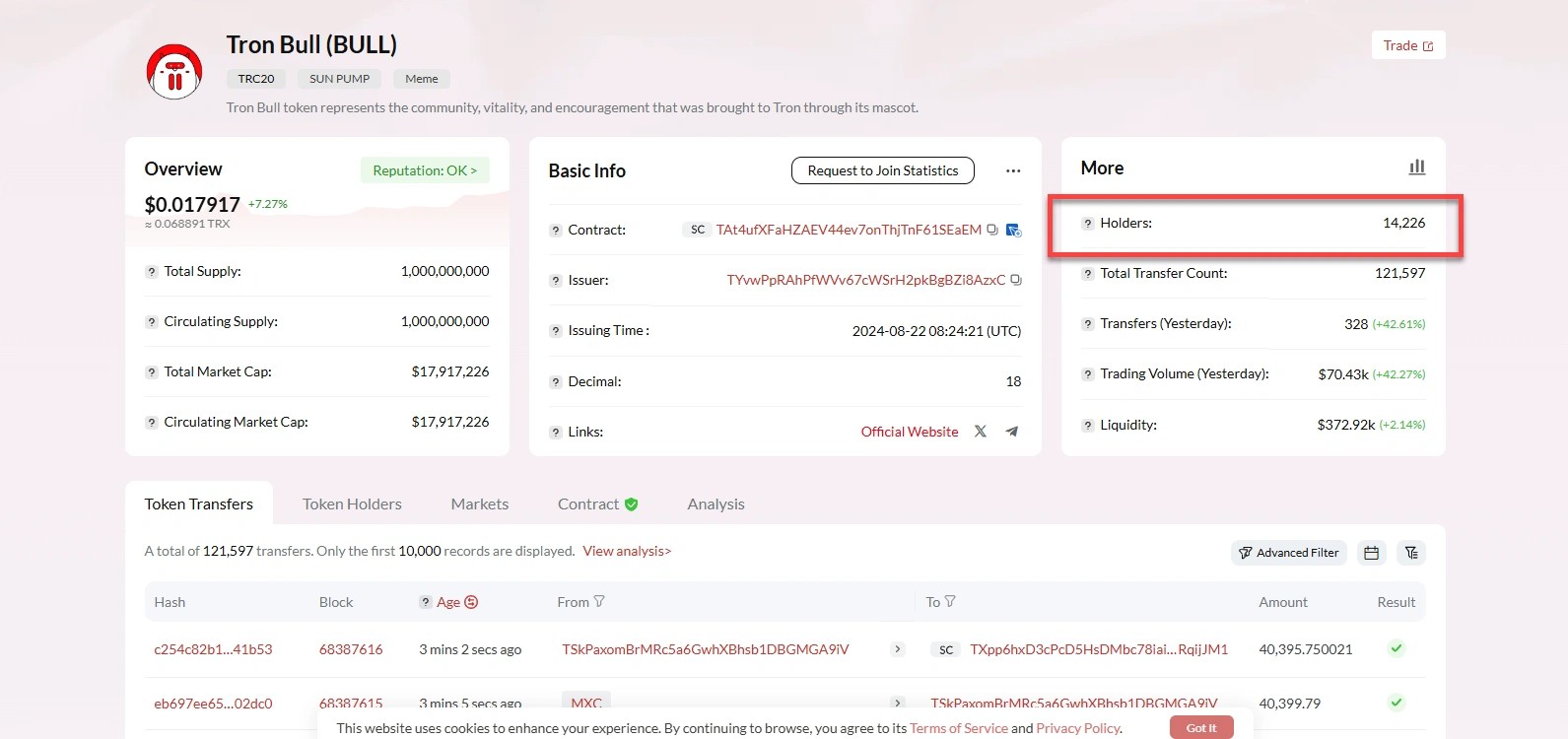Follow the View analysis link

(x=627, y=551)
